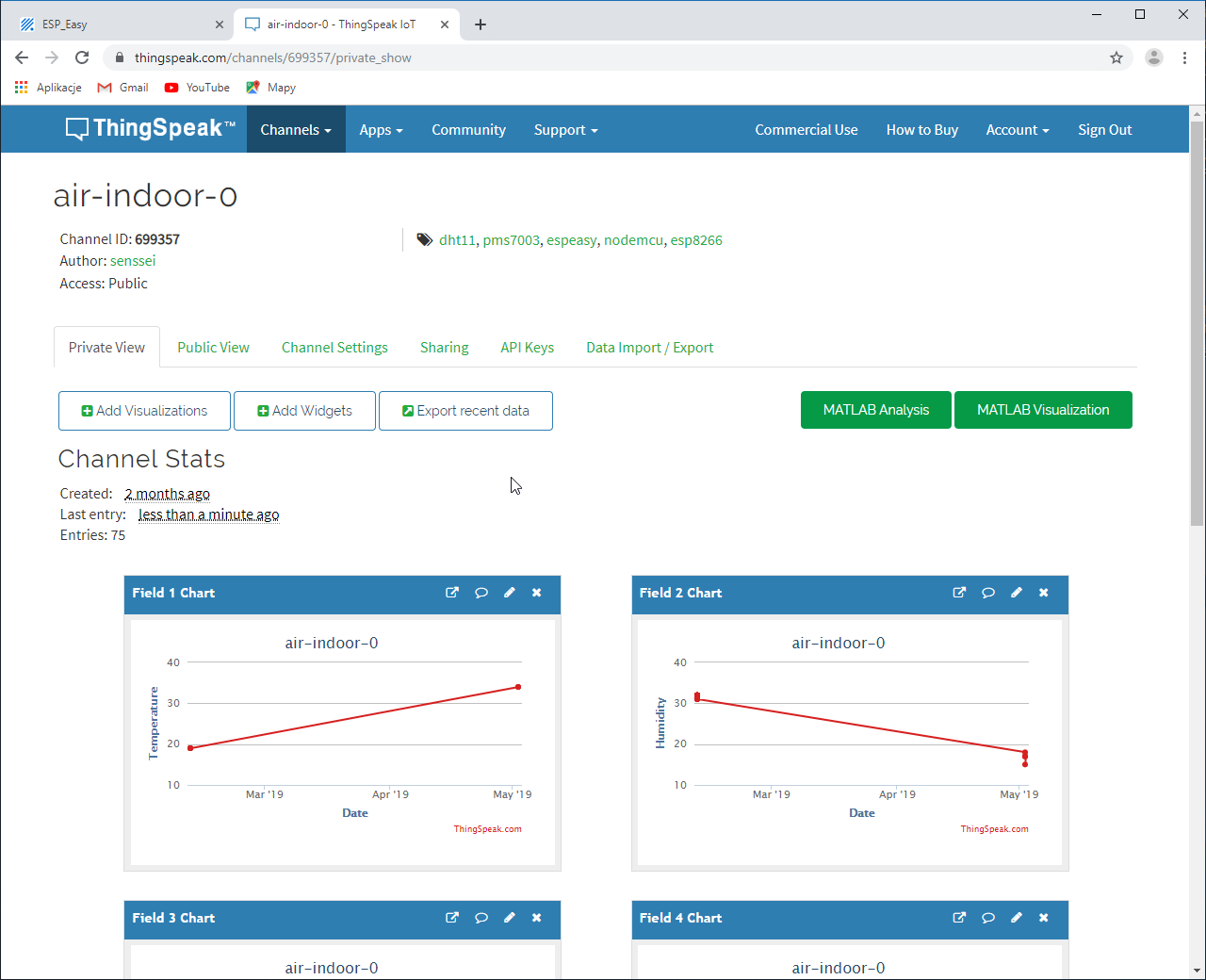View site info via padlock icon
Image resolution: width=1206 pixels, height=980 pixels.
pyautogui.click(x=120, y=57)
